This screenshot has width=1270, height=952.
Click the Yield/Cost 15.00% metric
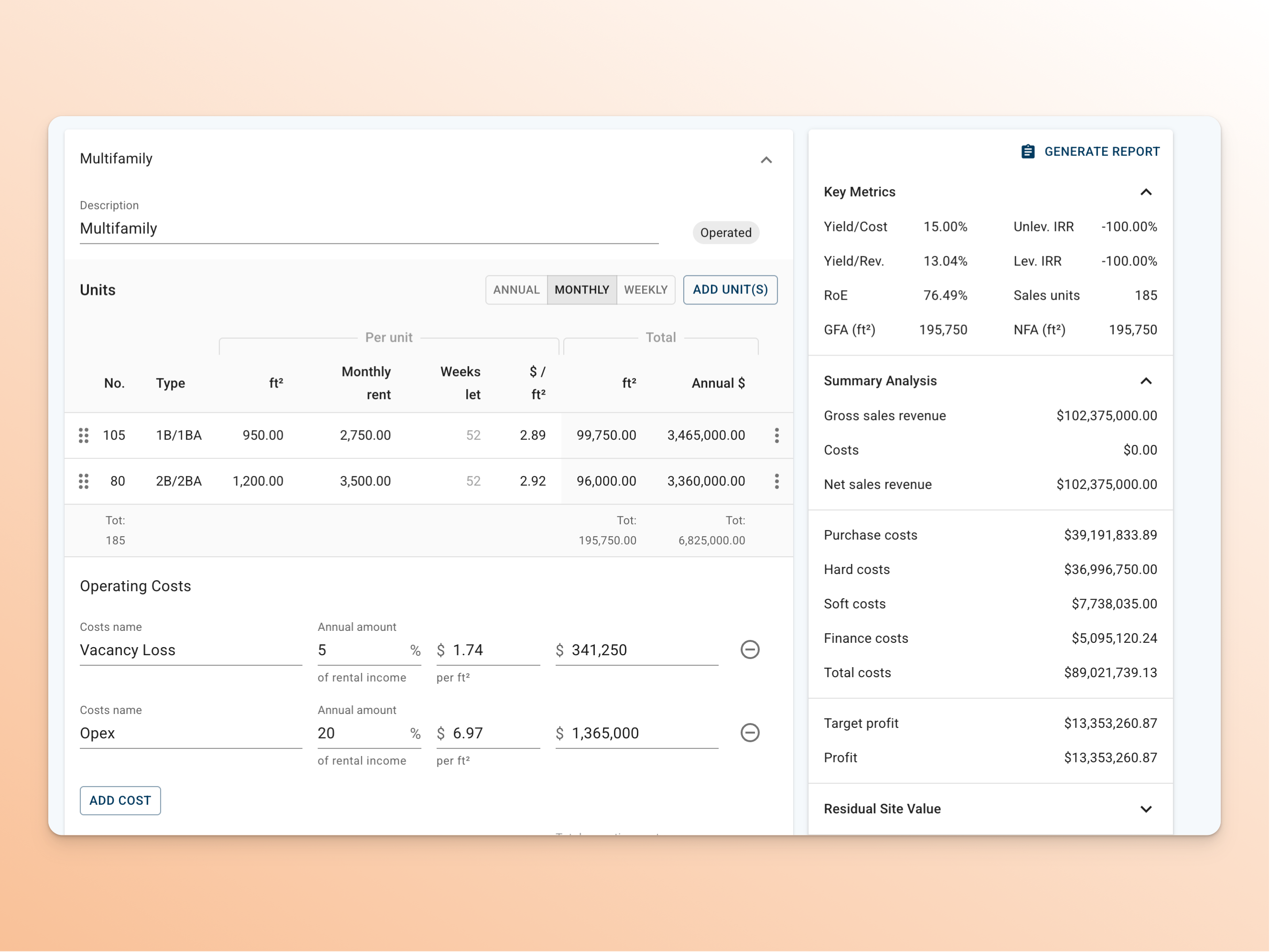945,227
